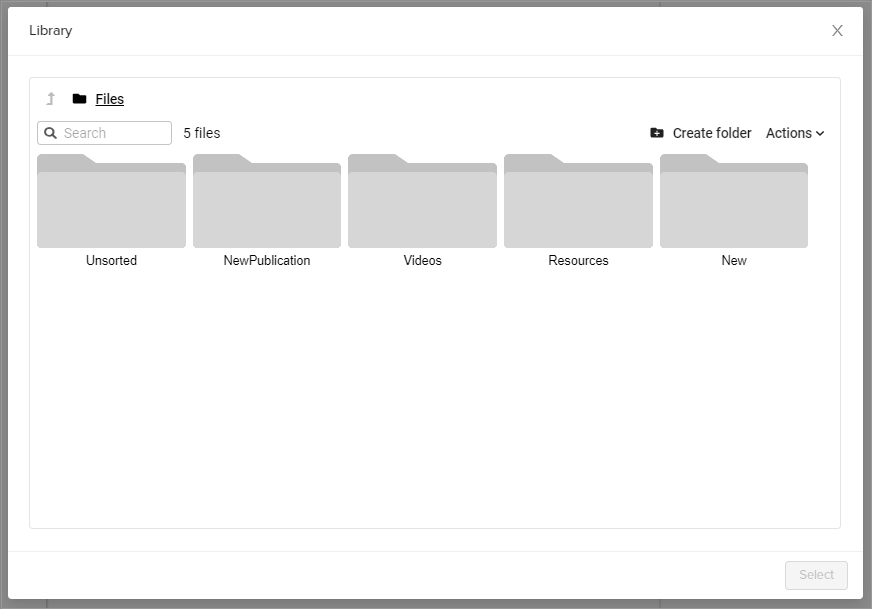Click the NewPublication folder name label

click(267, 260)
